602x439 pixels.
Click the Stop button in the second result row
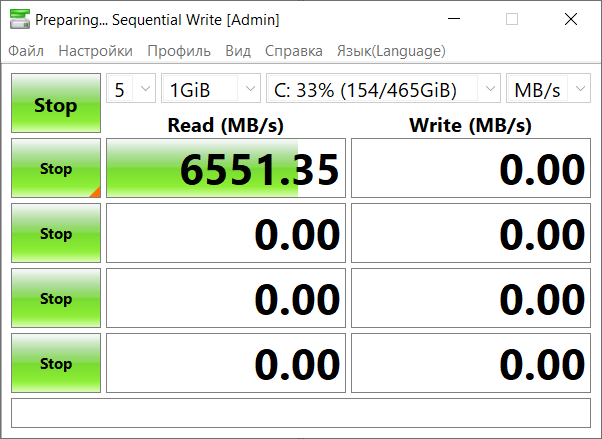56,233
